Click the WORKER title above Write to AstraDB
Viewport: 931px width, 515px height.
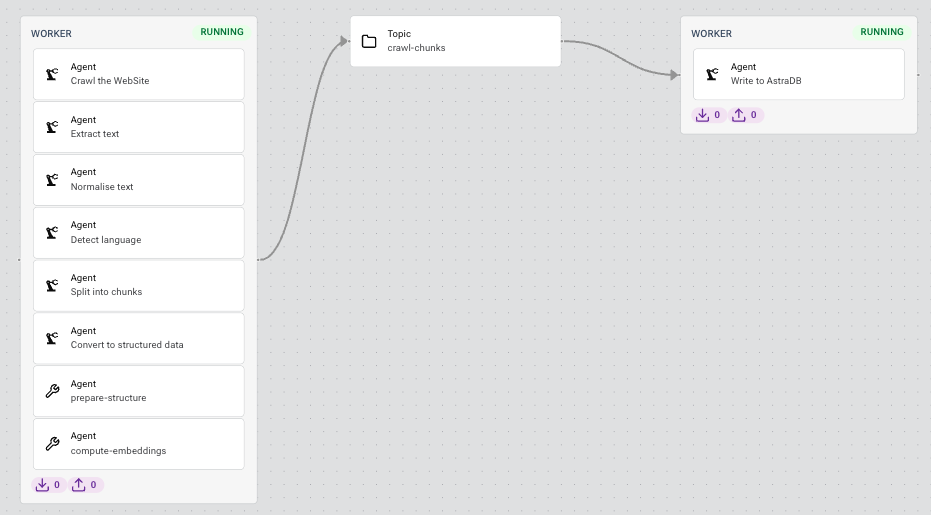(711, 34)
